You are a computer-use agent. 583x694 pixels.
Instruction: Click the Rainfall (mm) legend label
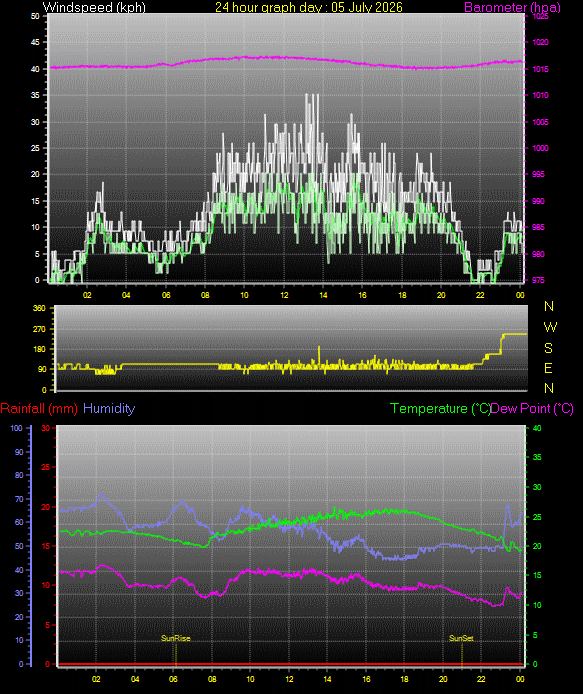coord(39,409)
